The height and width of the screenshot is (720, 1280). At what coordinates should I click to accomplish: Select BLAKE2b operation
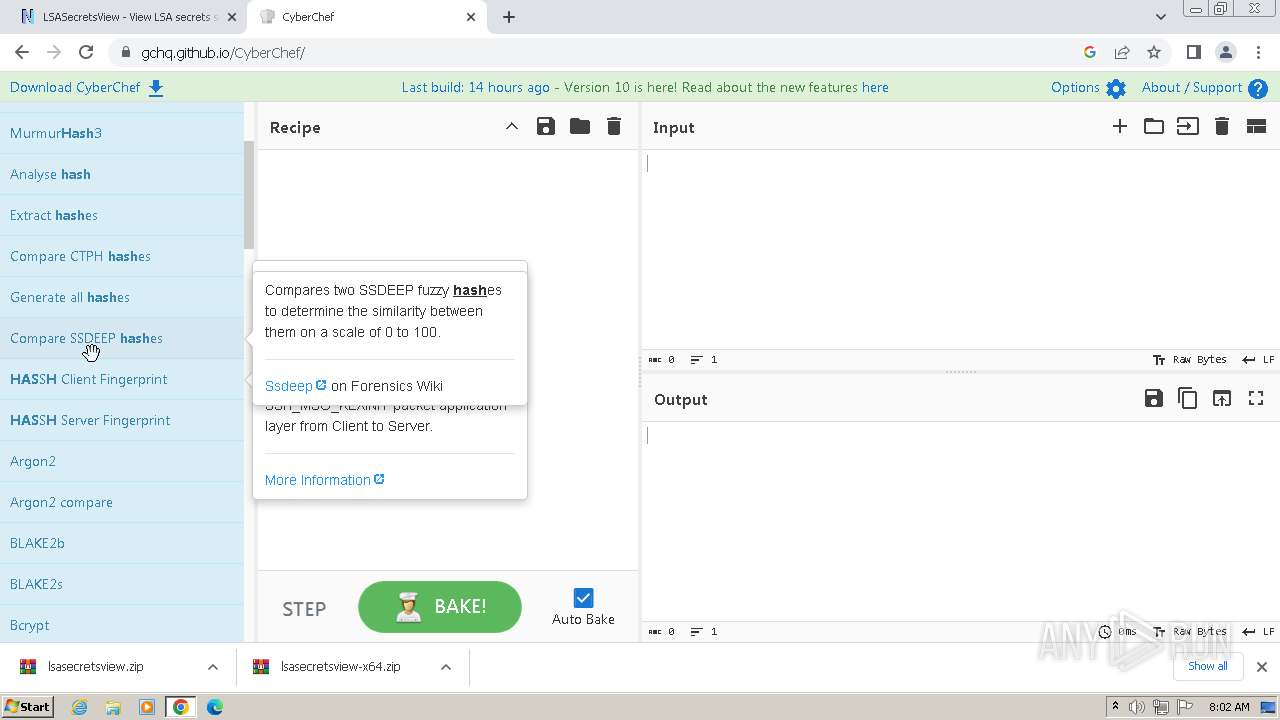(122, 543)
